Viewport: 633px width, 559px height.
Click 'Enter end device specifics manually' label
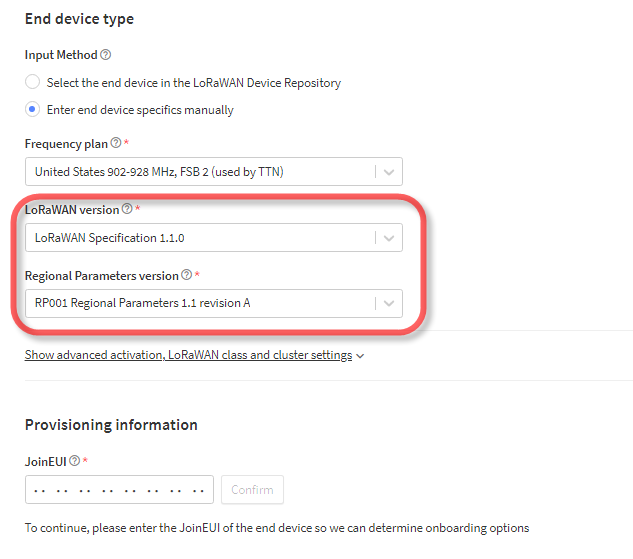(x=140, y=110)
